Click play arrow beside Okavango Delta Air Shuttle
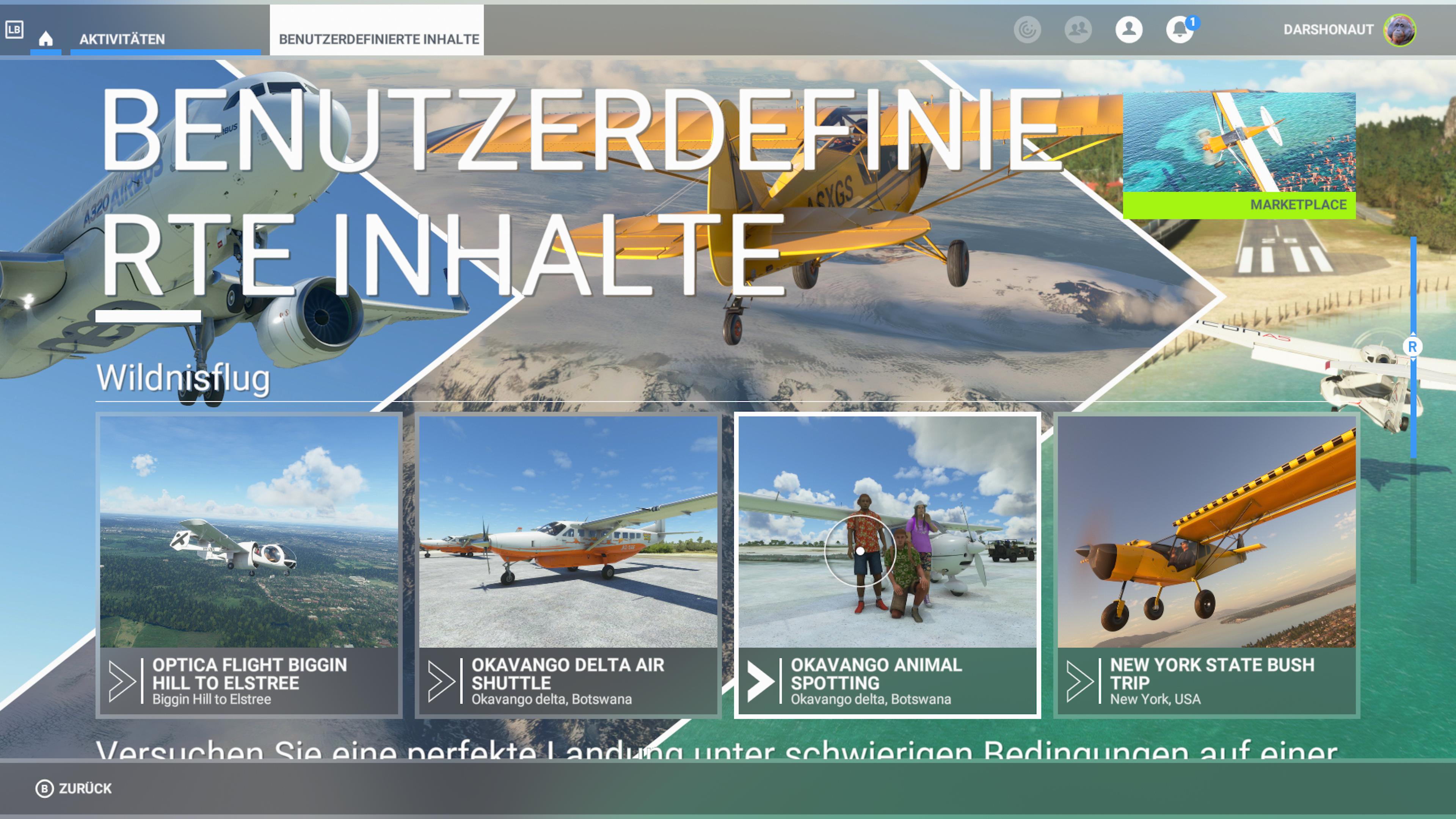This screenshot has width=1456, height=819. [441, 681]
